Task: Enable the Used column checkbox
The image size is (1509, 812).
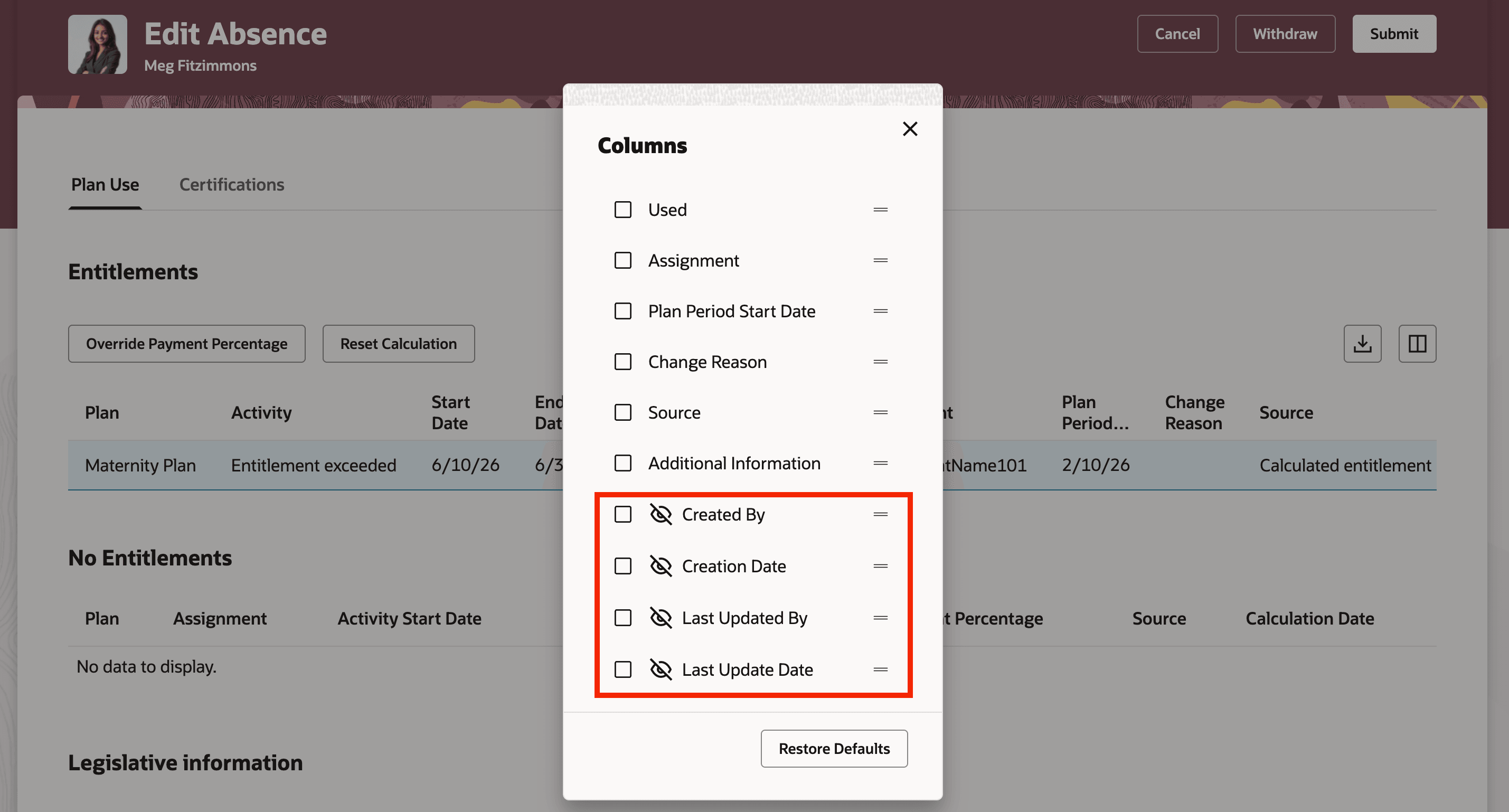Action: click(x=622, y=209)
